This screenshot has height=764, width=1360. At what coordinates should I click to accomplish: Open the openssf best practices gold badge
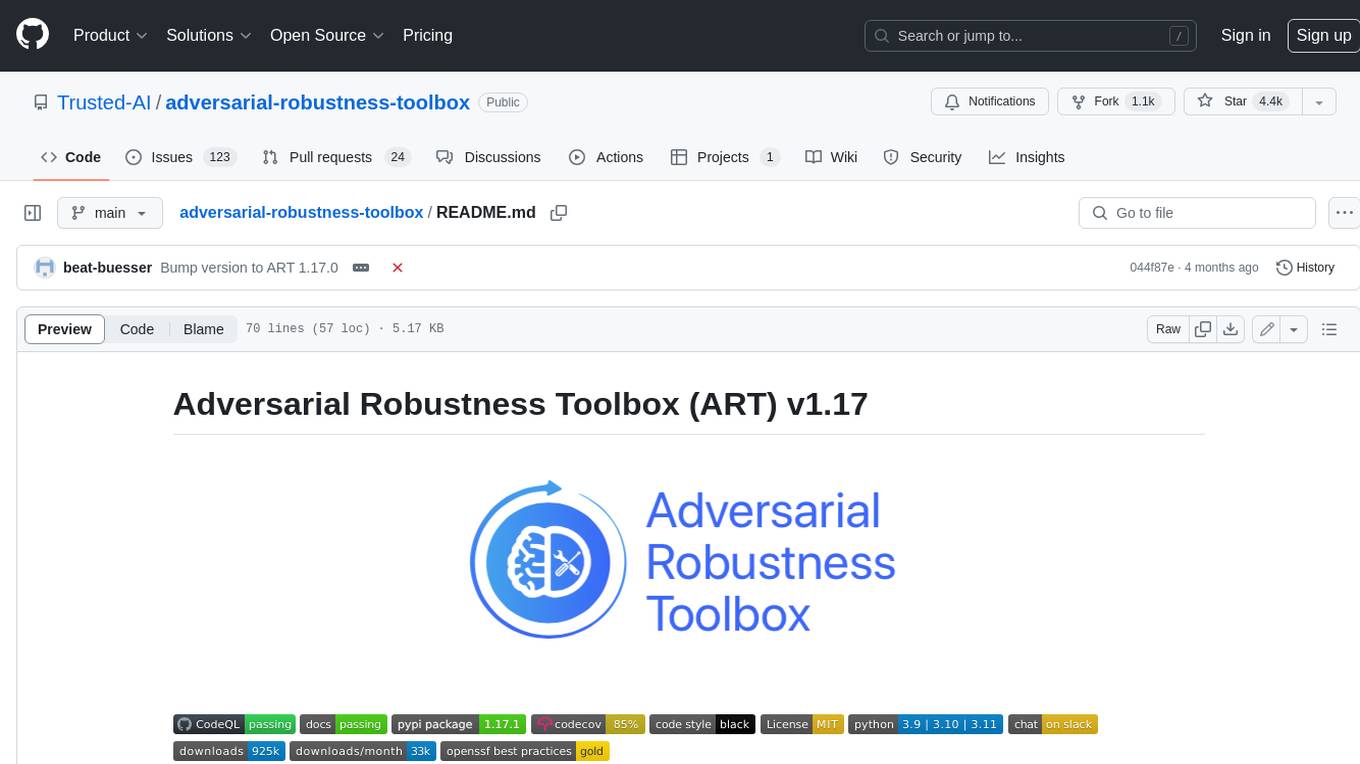coord(525,751)
